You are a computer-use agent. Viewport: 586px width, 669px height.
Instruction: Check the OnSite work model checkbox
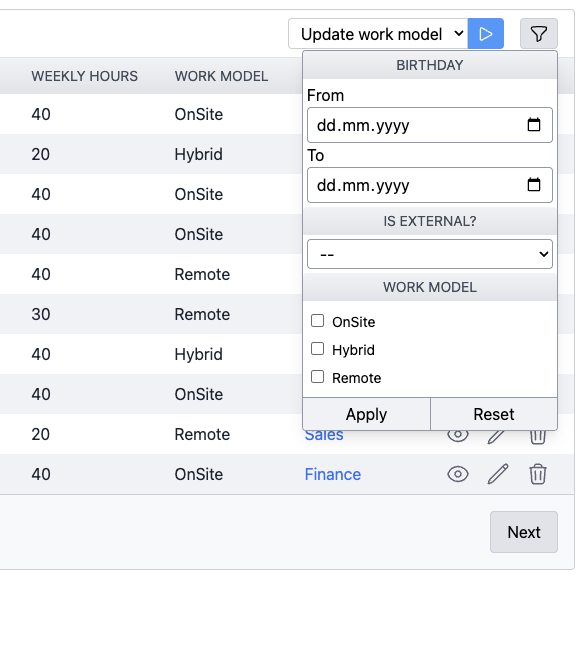tap(317, 320)
